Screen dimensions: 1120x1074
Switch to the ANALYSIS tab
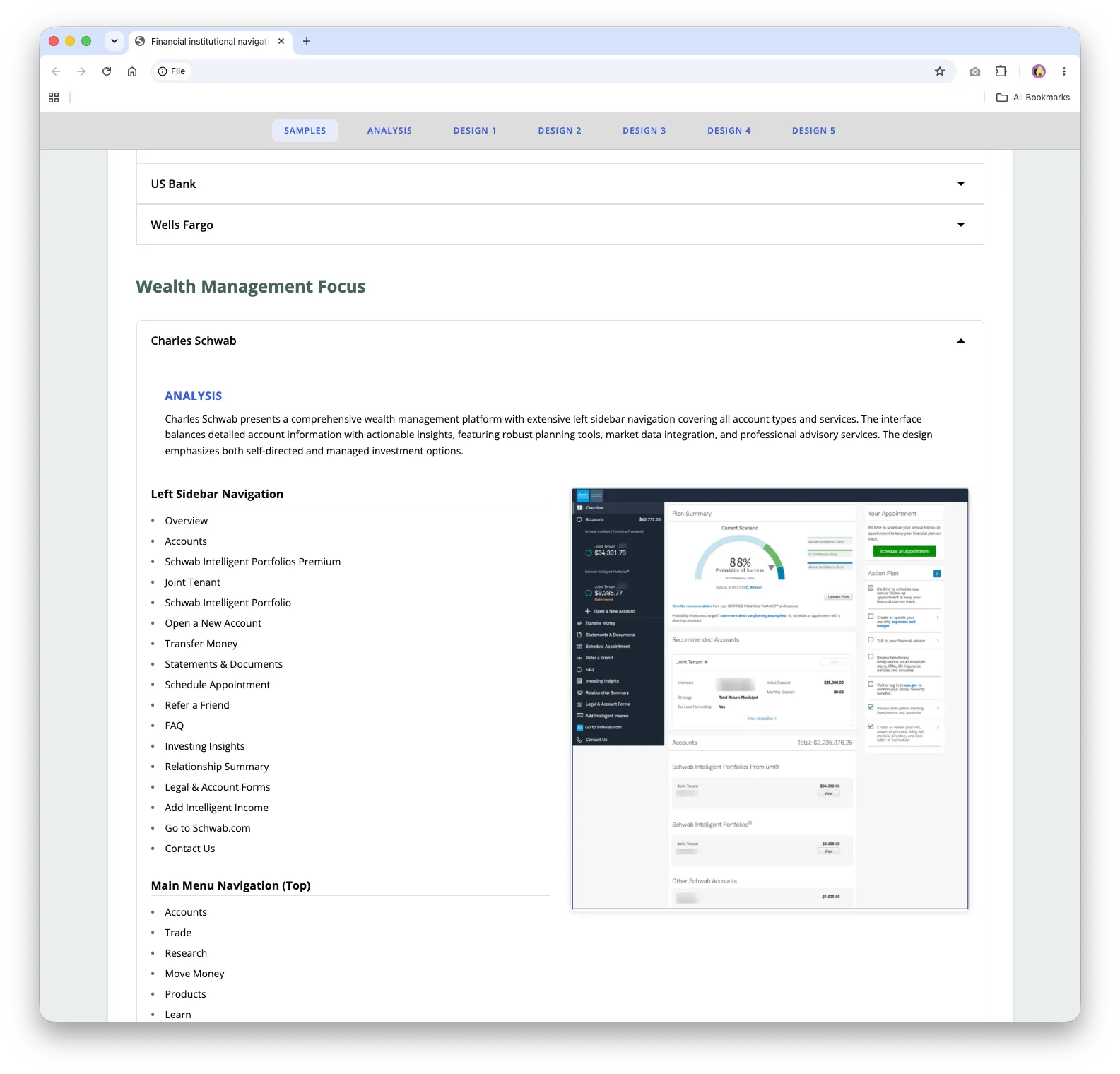tap(389, 131)
